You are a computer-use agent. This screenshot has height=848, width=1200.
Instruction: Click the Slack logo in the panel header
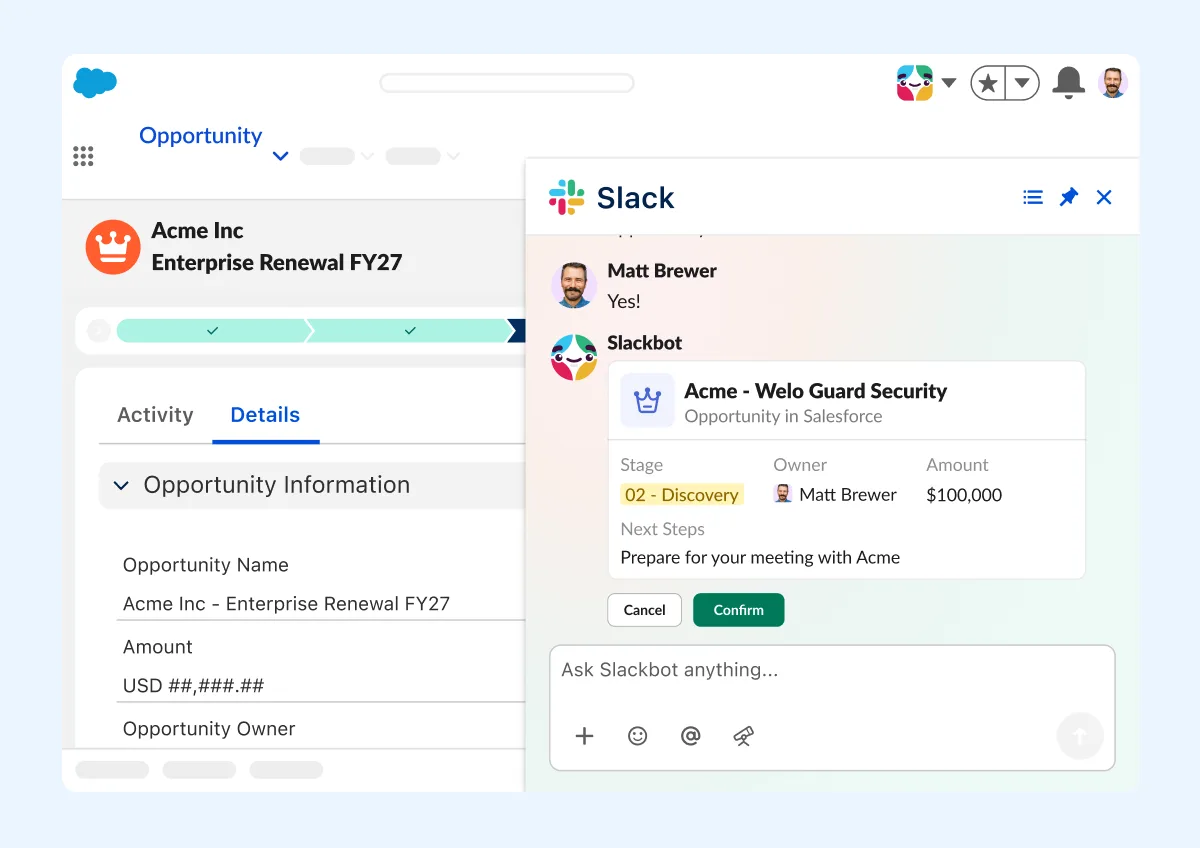click(x=567, y=197)
